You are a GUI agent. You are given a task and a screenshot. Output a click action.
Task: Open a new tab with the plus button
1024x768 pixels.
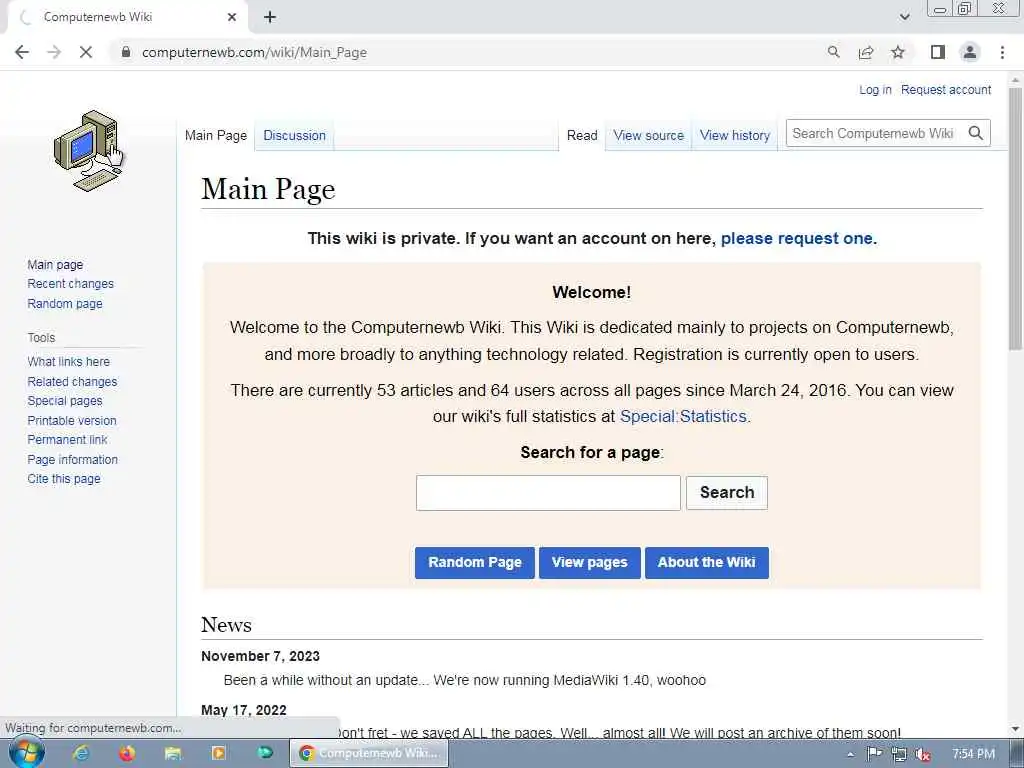coord(270,17)
